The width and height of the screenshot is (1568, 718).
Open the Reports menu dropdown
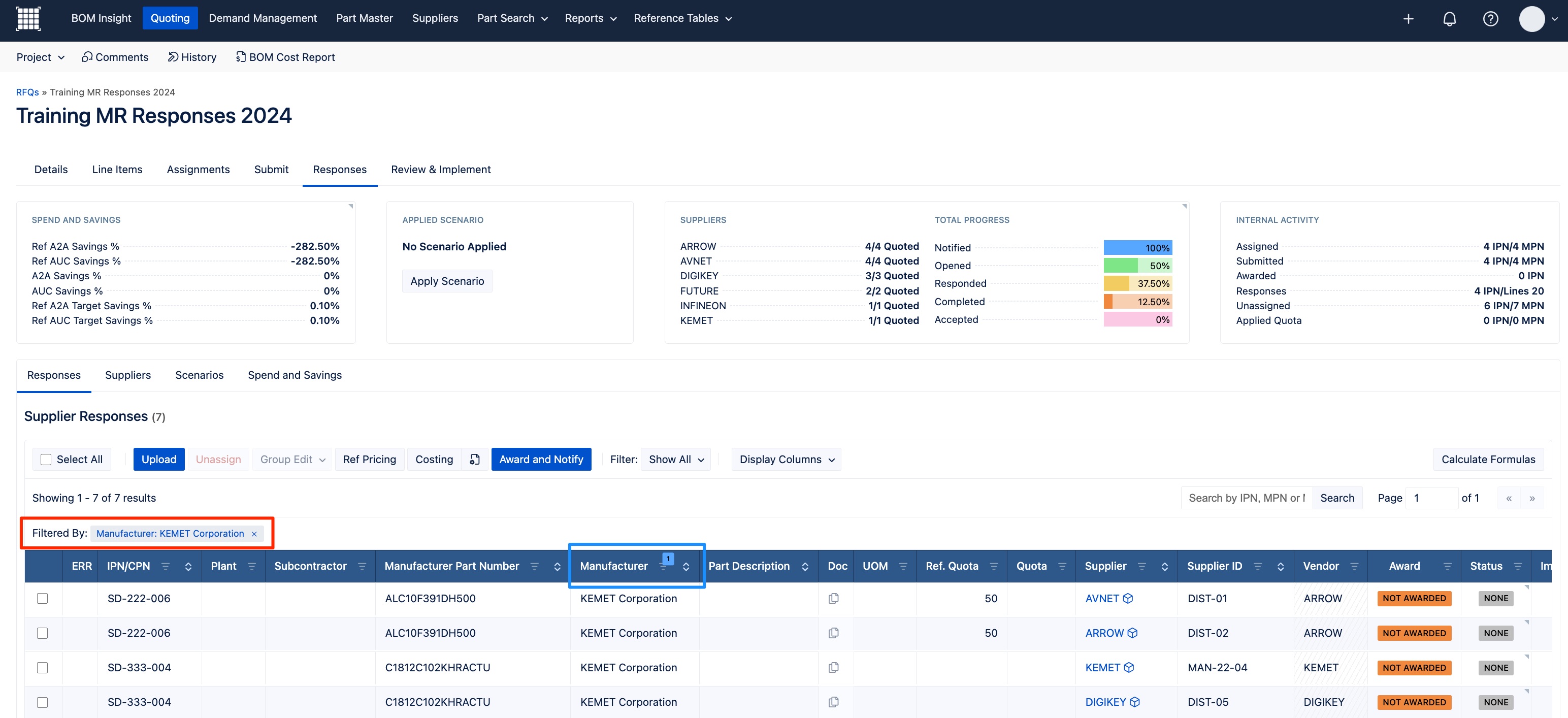591,18
